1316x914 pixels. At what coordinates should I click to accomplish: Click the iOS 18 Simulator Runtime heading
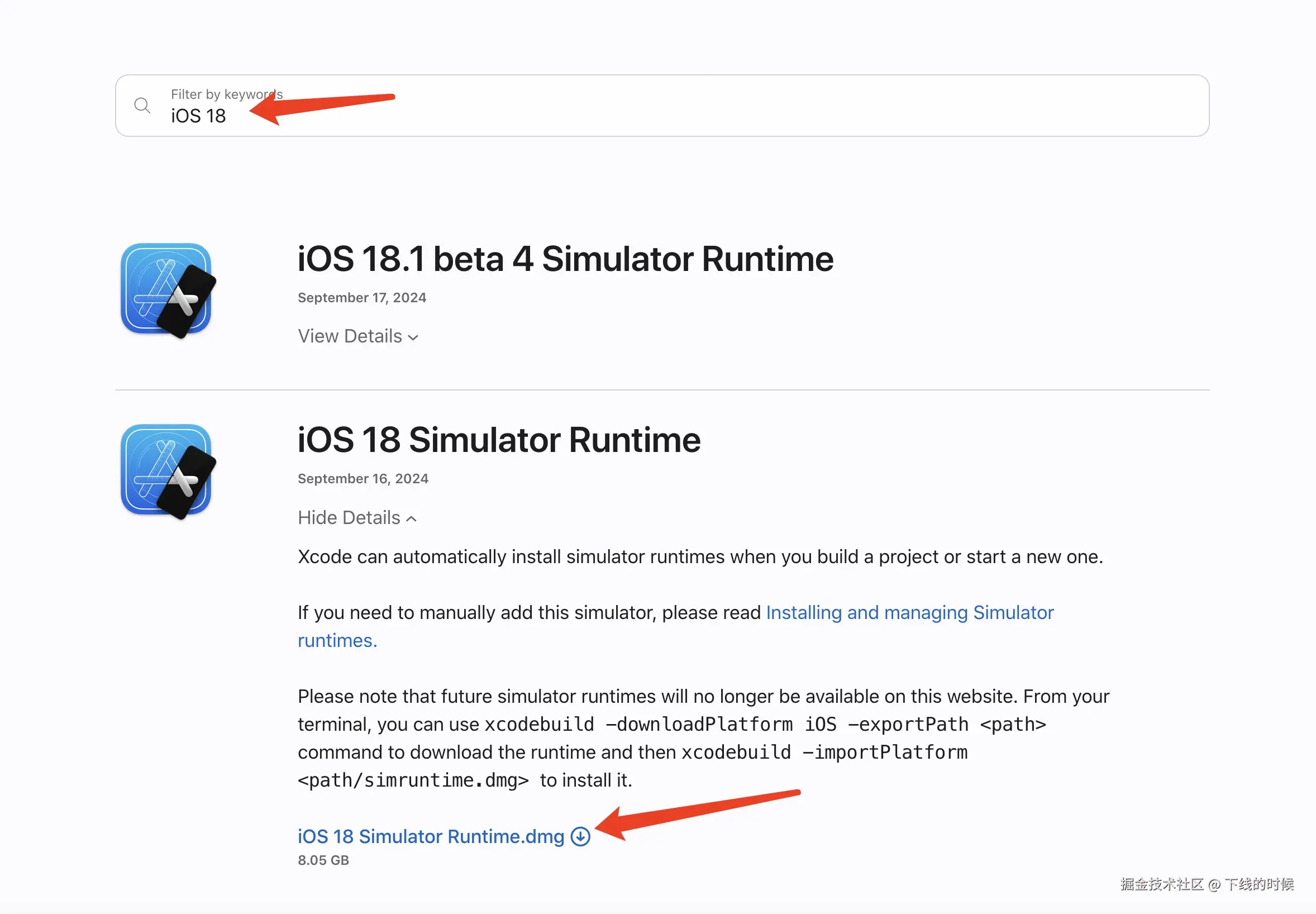tap(499, 440)
